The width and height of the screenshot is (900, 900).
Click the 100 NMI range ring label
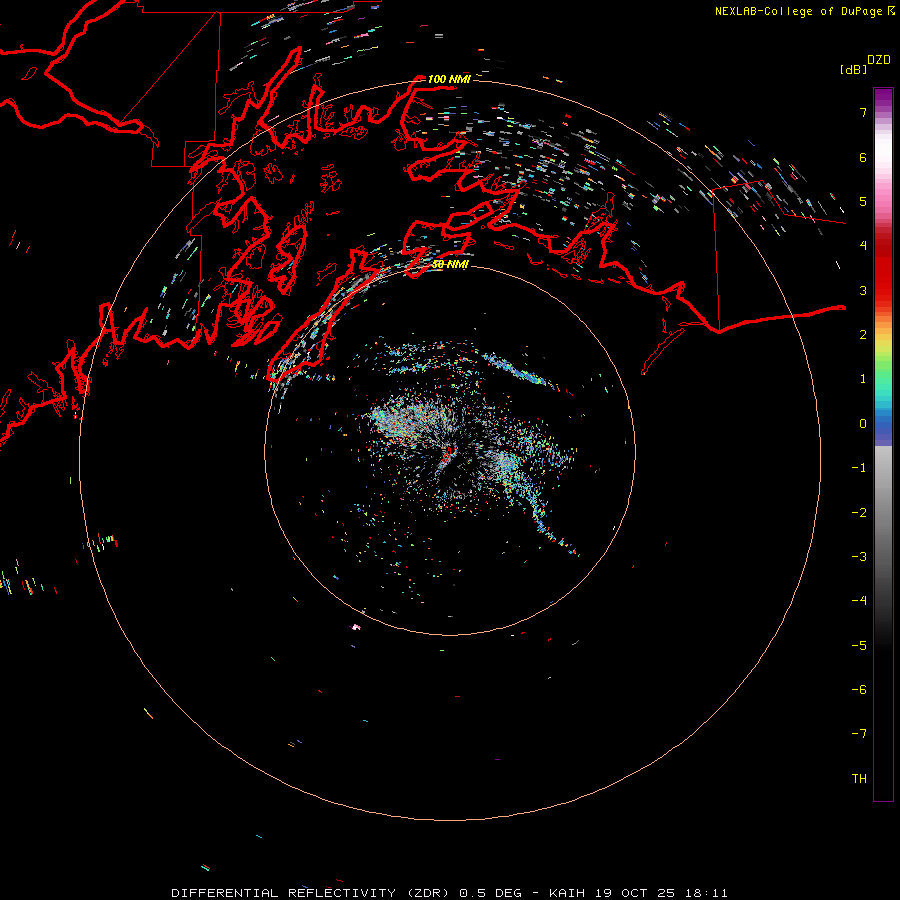[448, 79]
